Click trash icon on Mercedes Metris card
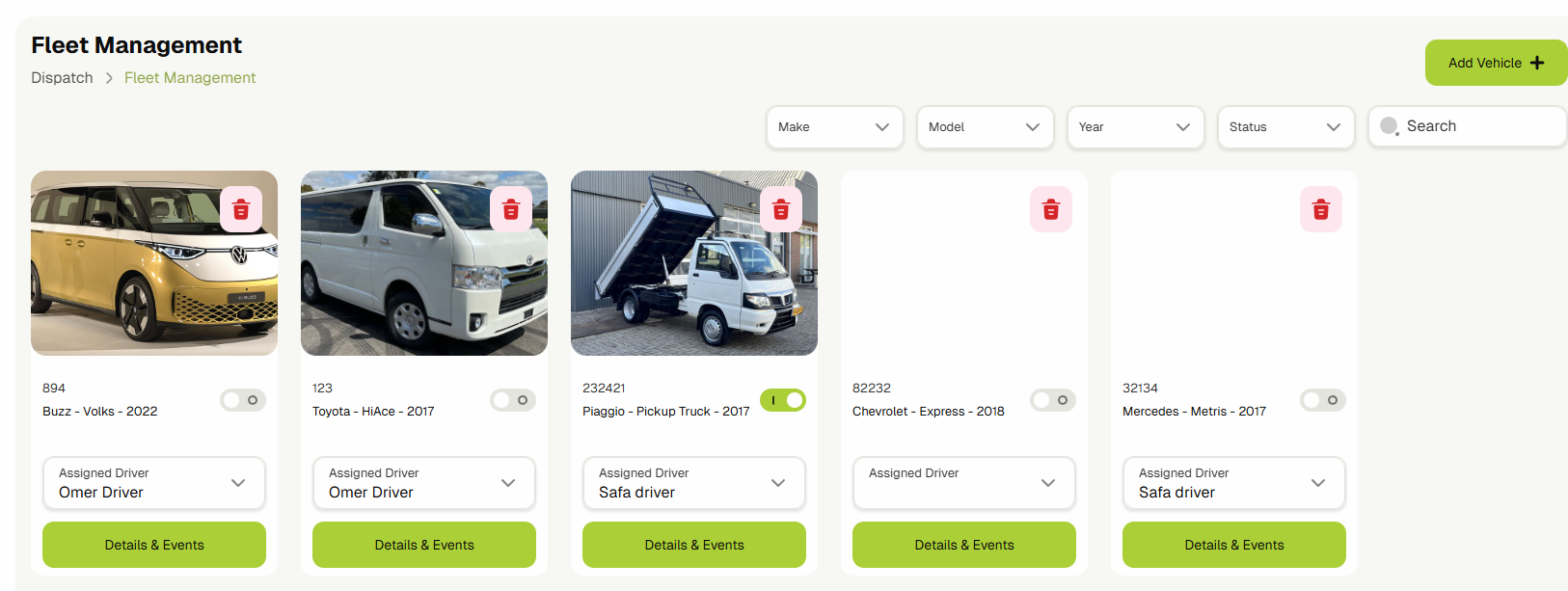 pos(1321,209)
